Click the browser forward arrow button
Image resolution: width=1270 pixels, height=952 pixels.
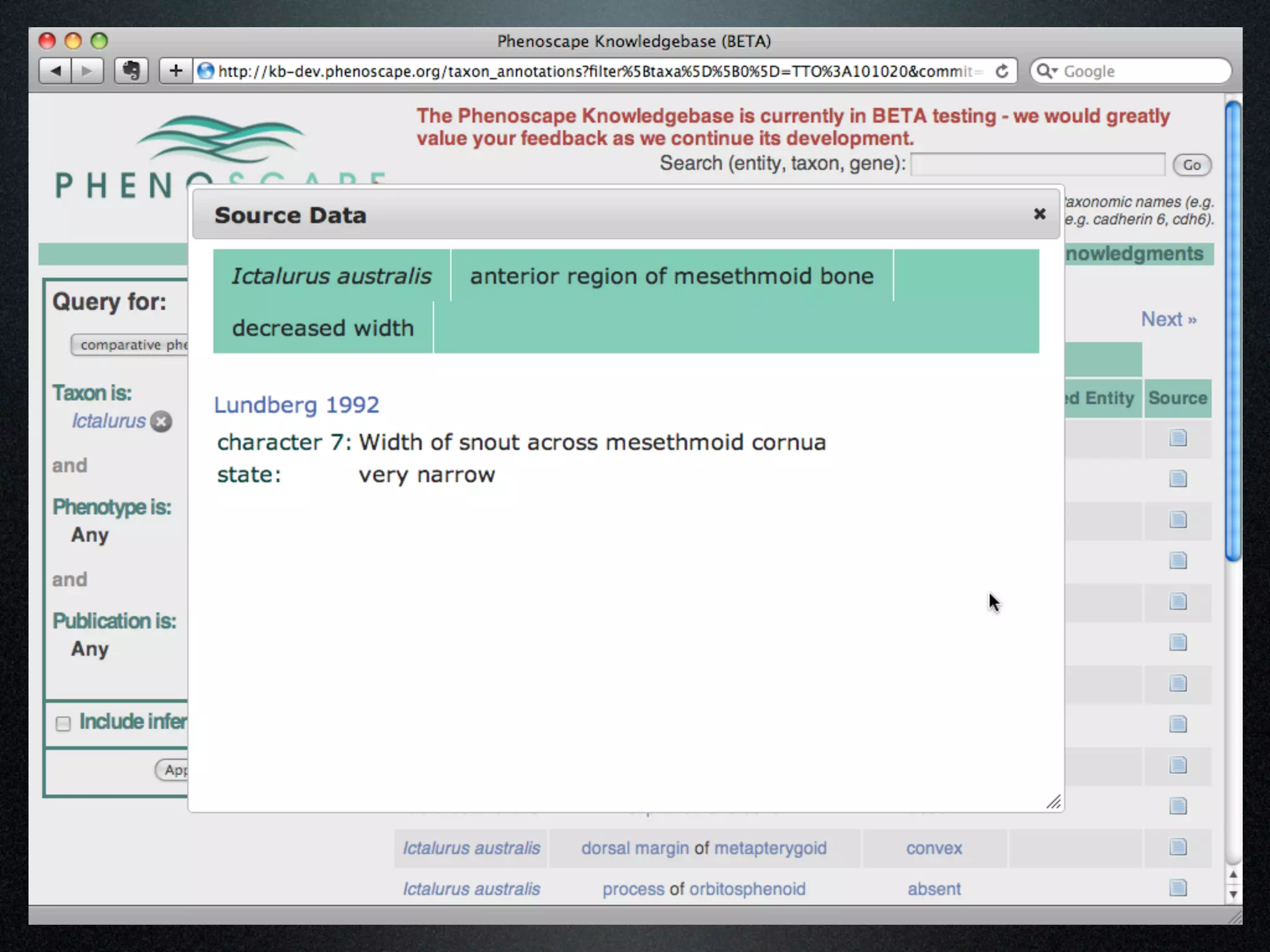87,71
